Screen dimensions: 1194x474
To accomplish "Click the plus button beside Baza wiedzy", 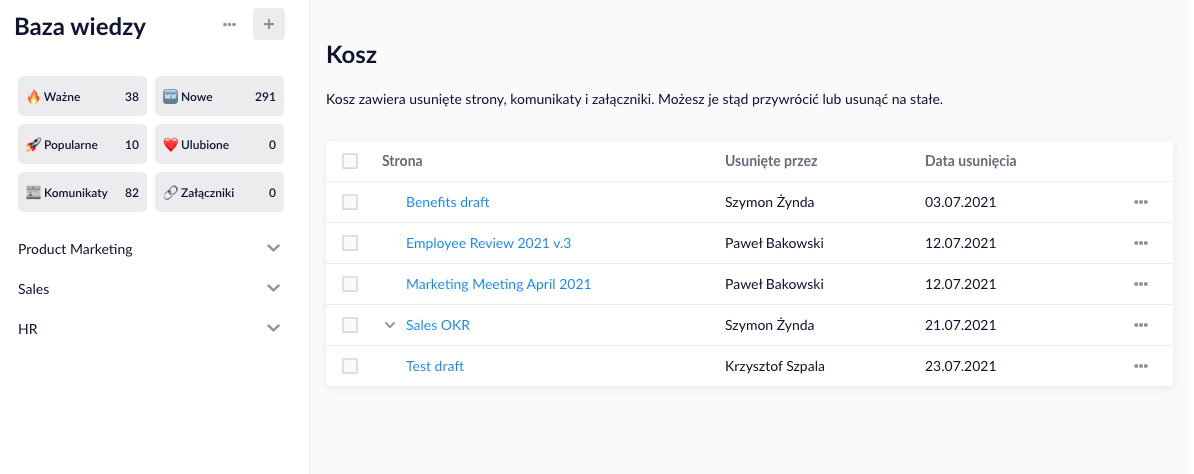I will click(x=269, y=24).
